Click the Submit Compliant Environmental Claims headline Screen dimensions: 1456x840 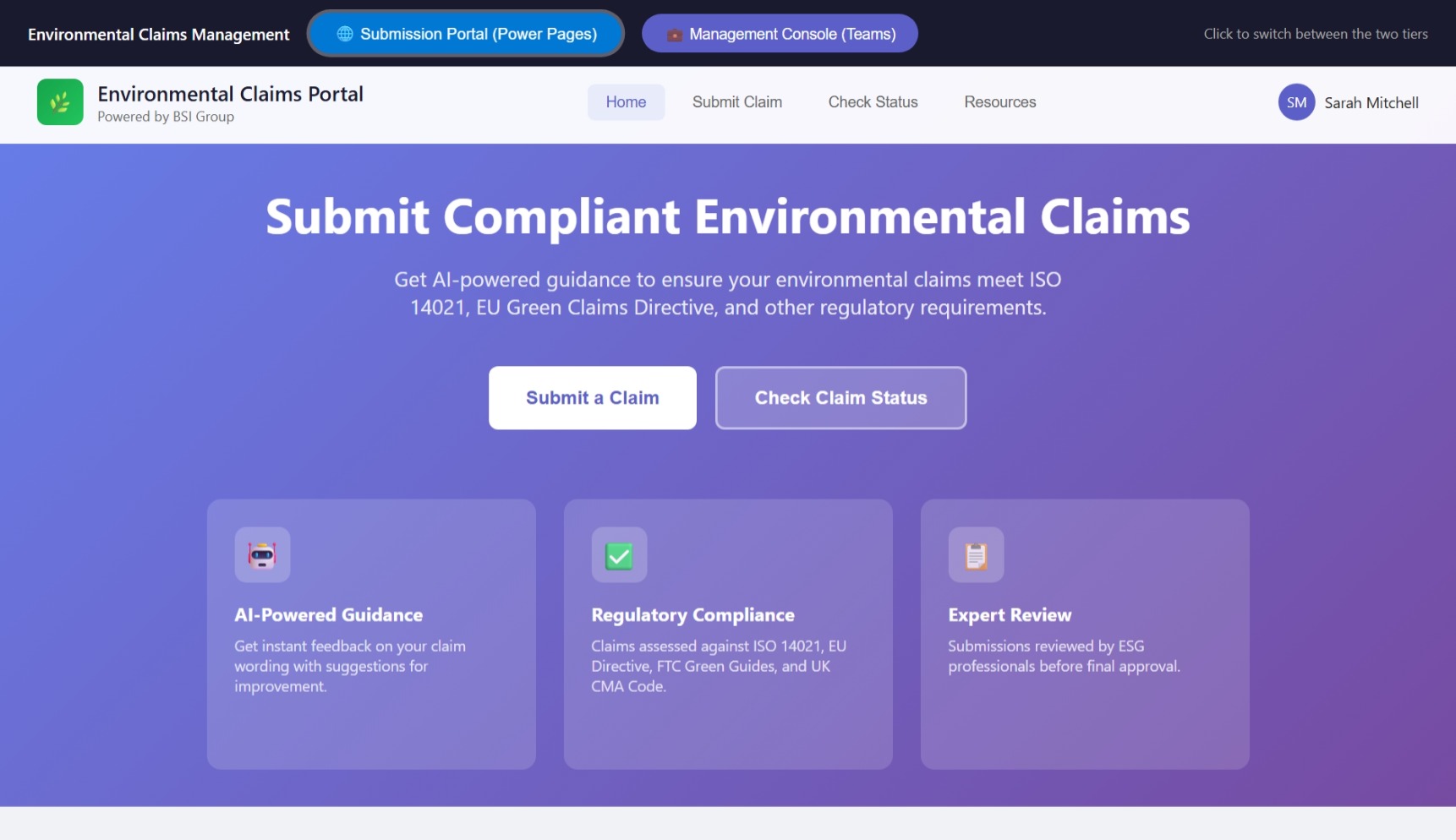click(727, 217)
